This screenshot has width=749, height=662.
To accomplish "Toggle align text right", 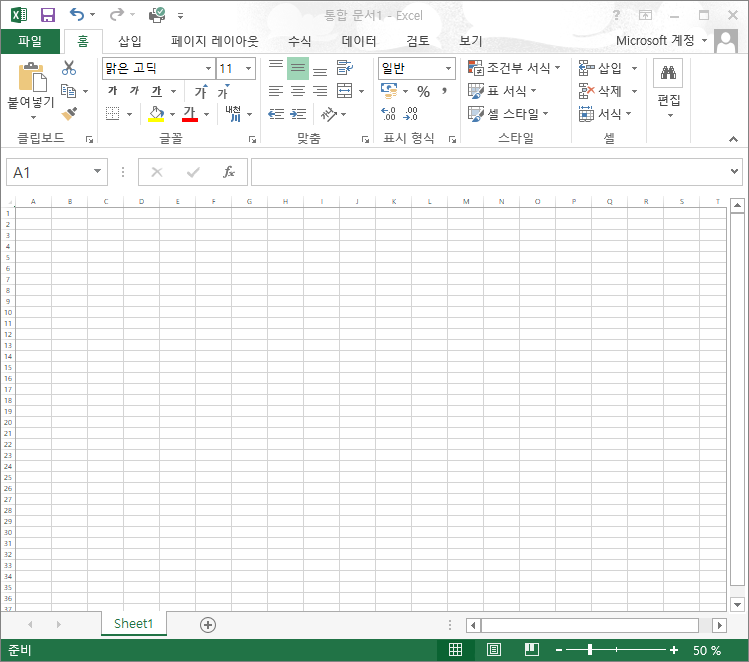I will point(320,91).
